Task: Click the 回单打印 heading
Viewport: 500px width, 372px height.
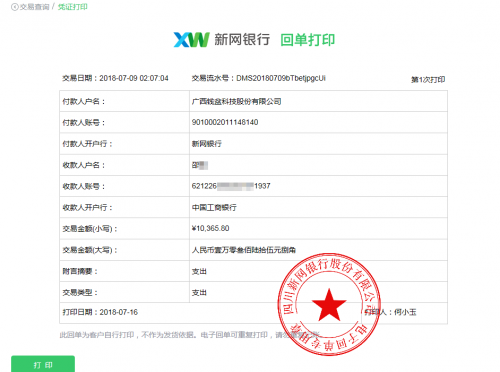Action: (x=307, y=40)
